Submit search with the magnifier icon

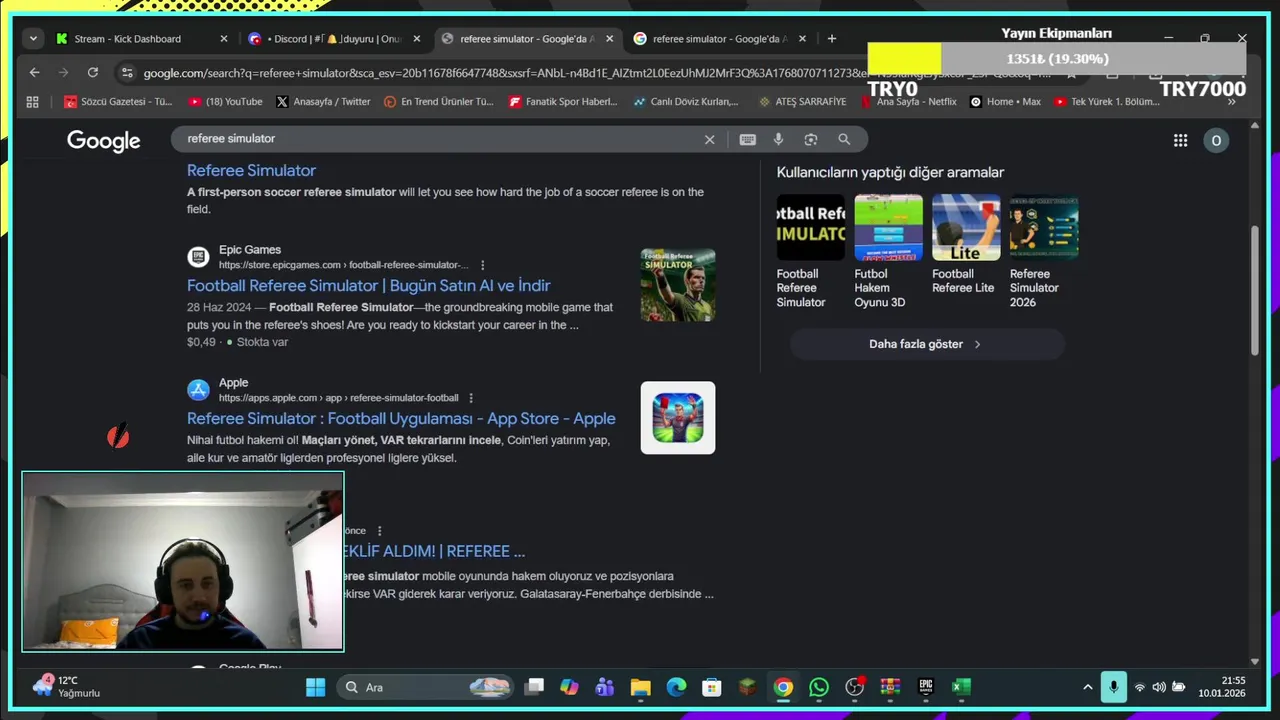coord(844,140)
